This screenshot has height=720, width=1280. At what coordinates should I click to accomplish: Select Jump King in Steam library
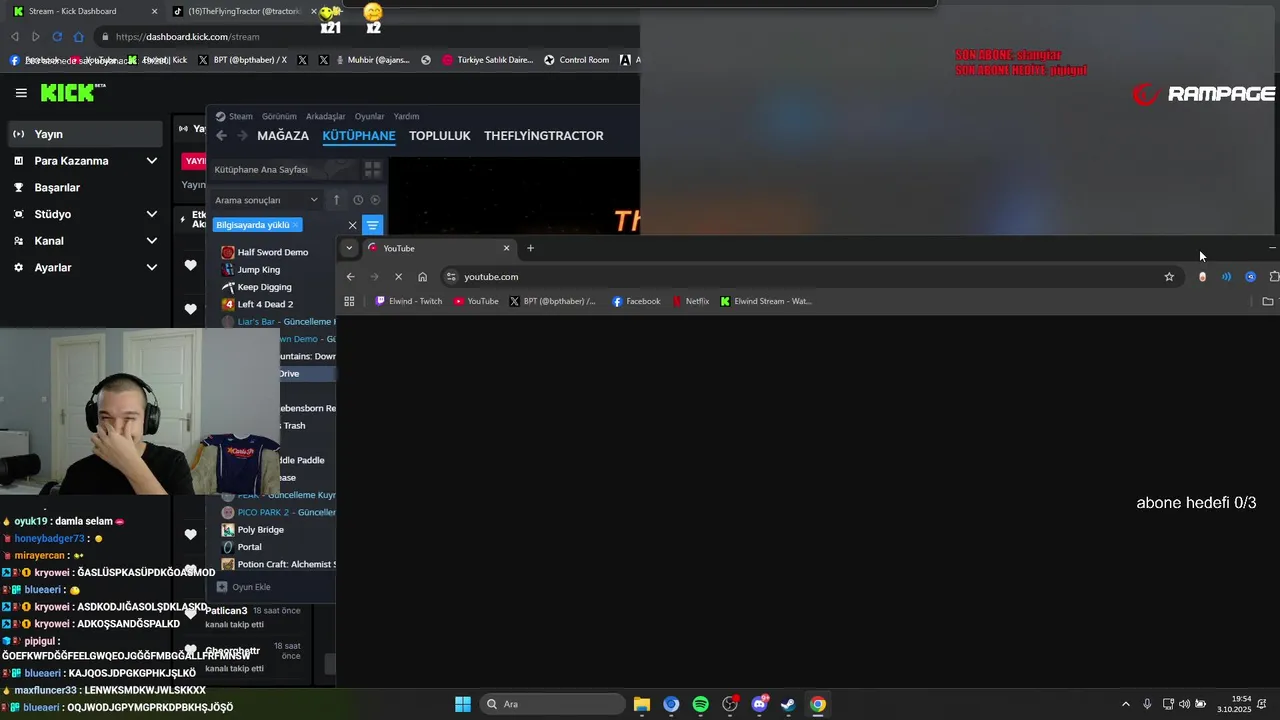259,270
